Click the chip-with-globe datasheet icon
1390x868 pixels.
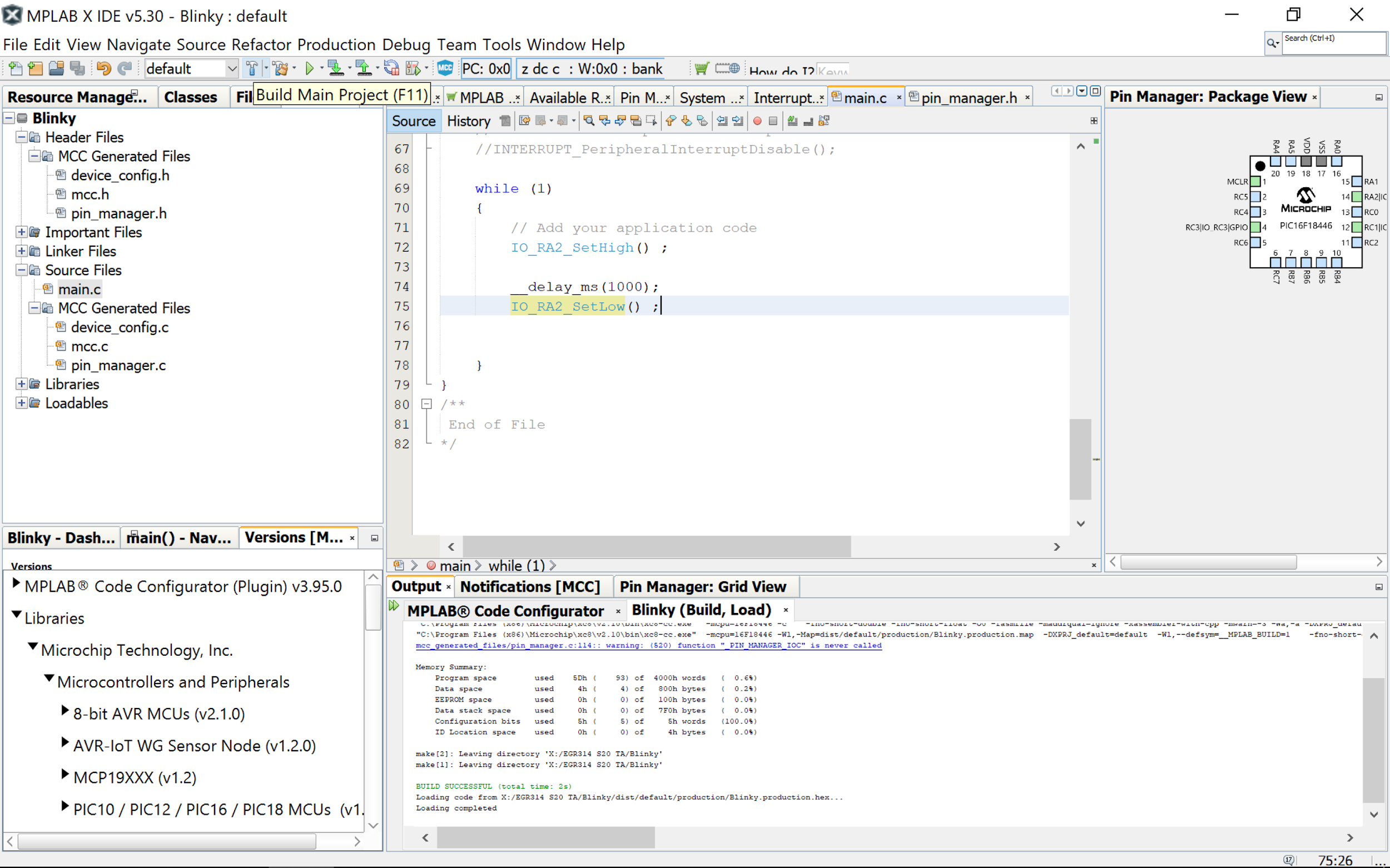[727, 68]
